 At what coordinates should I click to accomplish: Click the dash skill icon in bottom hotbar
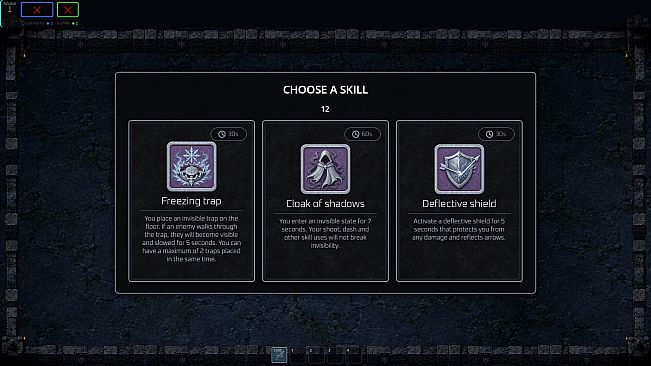[279, 355]
